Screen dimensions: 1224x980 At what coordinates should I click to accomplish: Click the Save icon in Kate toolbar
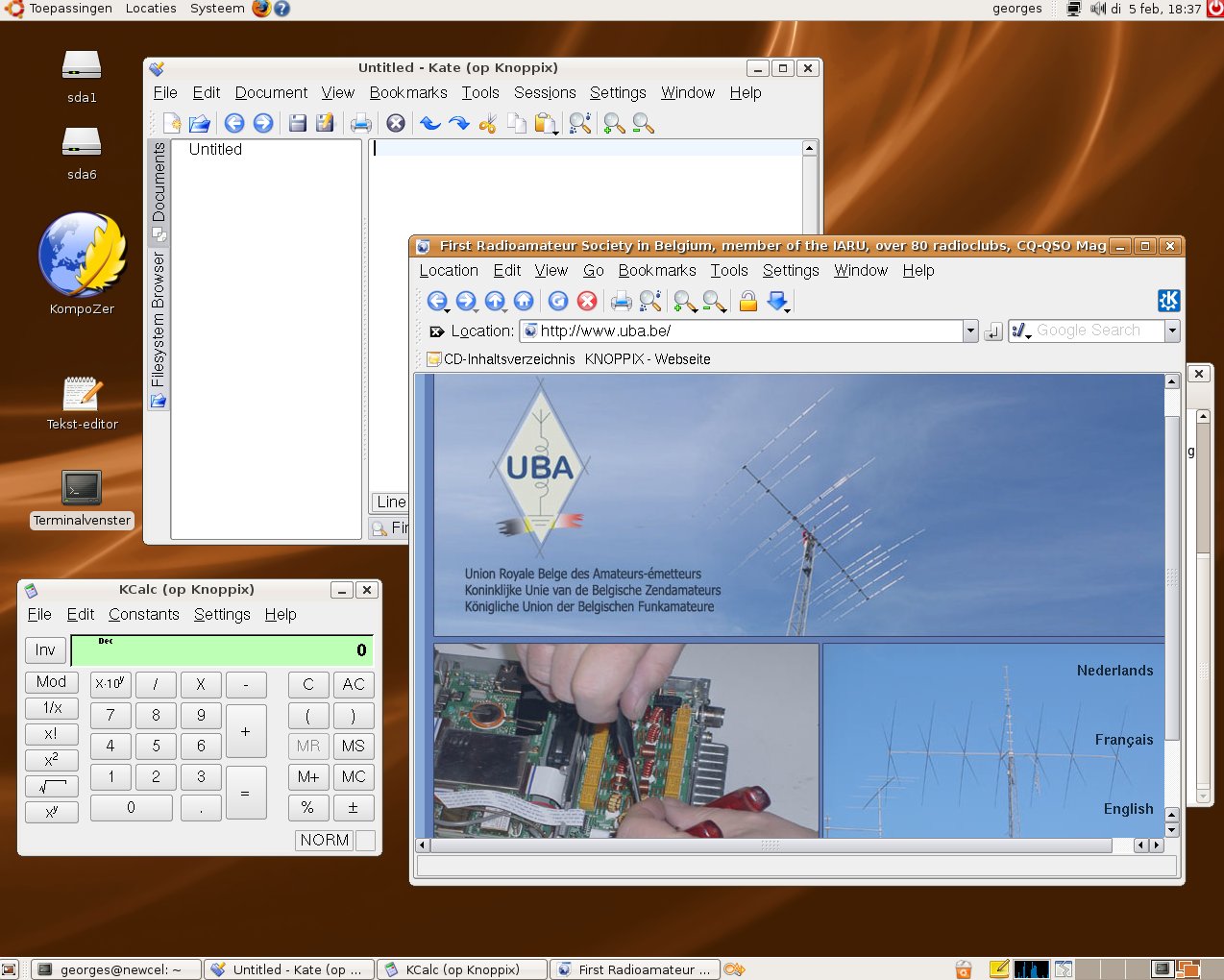click(x=298, y=123)
